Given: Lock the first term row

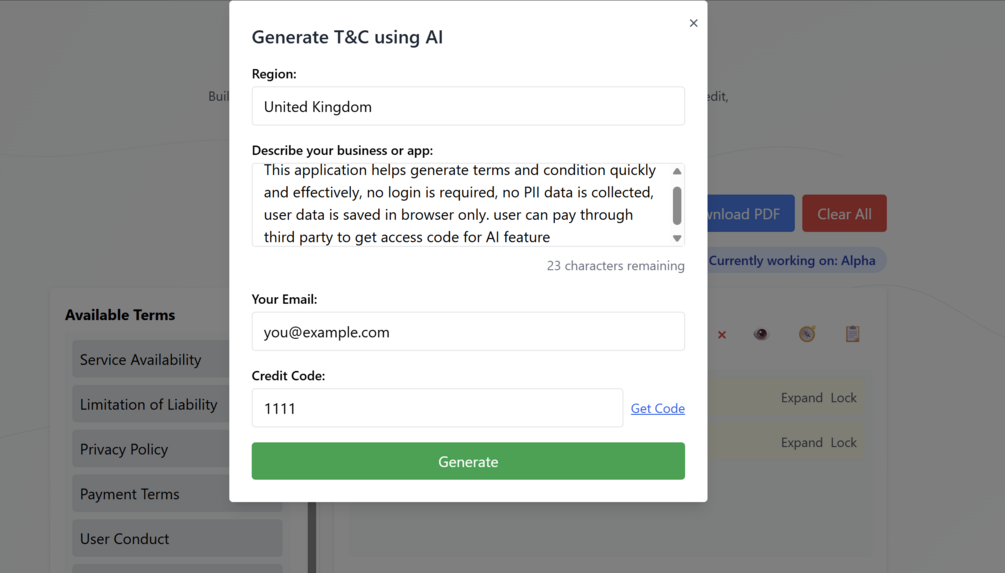Looking at the screenshot, I should pyautogui.click(x=843, y=398).
